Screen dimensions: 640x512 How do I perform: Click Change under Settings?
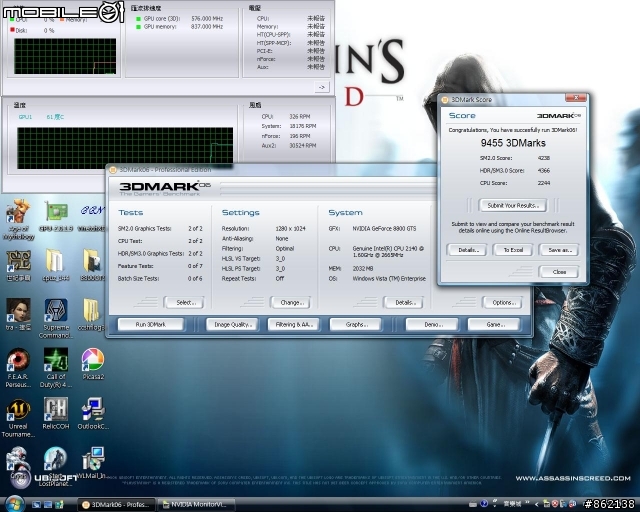point(291,303)
